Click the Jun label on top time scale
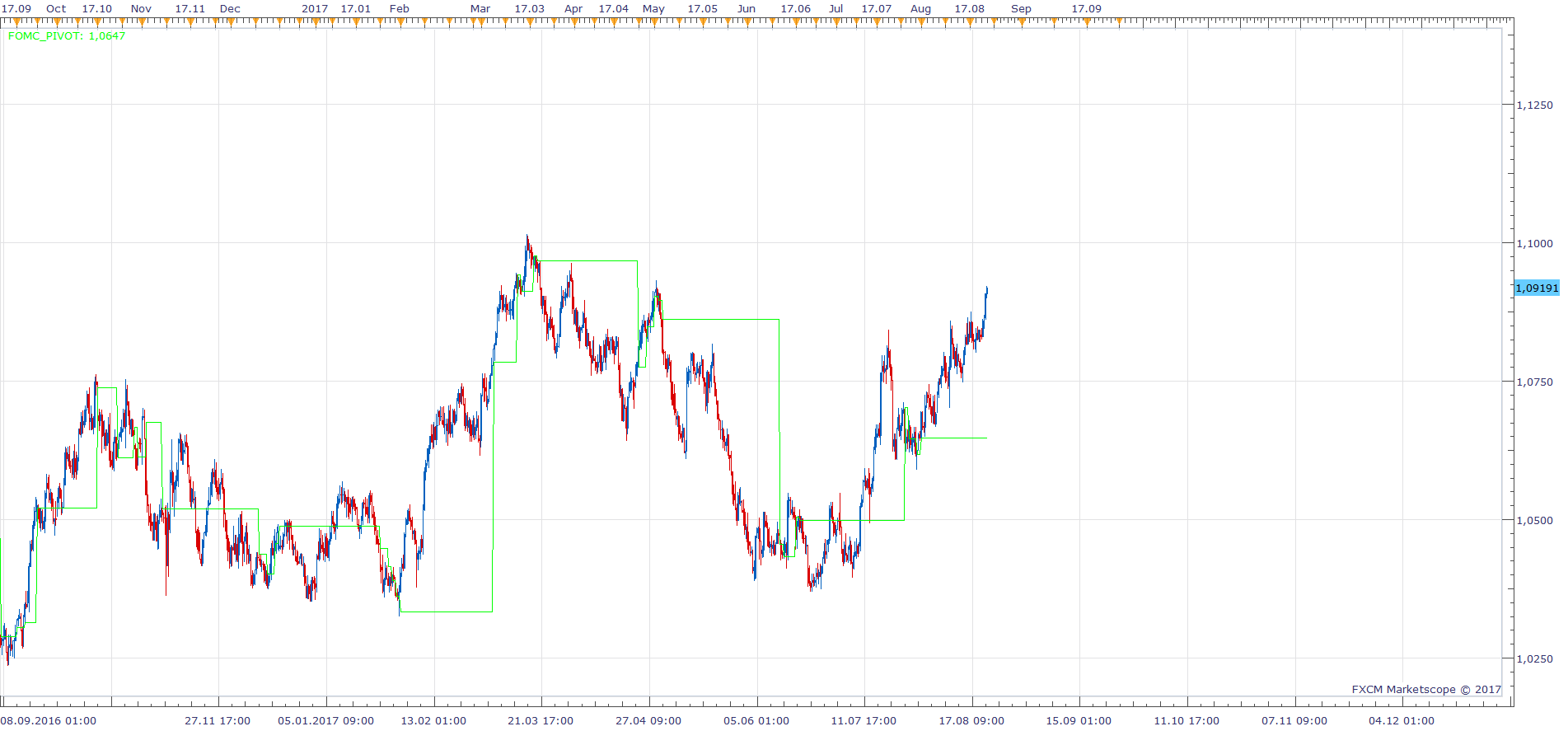 pyautogui.click(x=747, y=8)
